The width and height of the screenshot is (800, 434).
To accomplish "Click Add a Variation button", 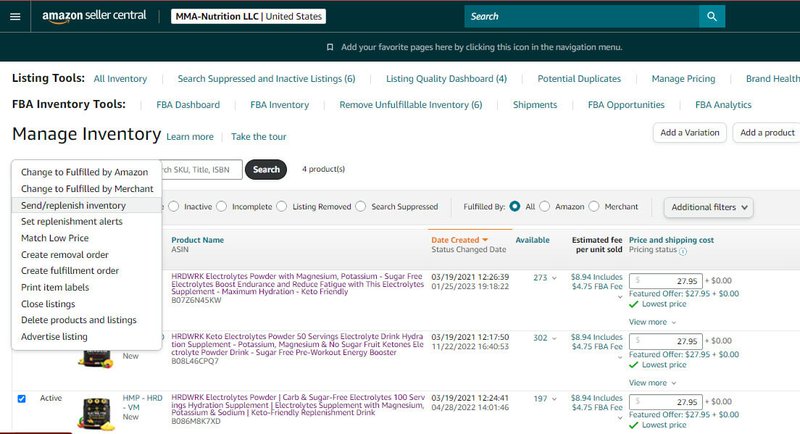I will (690, 133).
